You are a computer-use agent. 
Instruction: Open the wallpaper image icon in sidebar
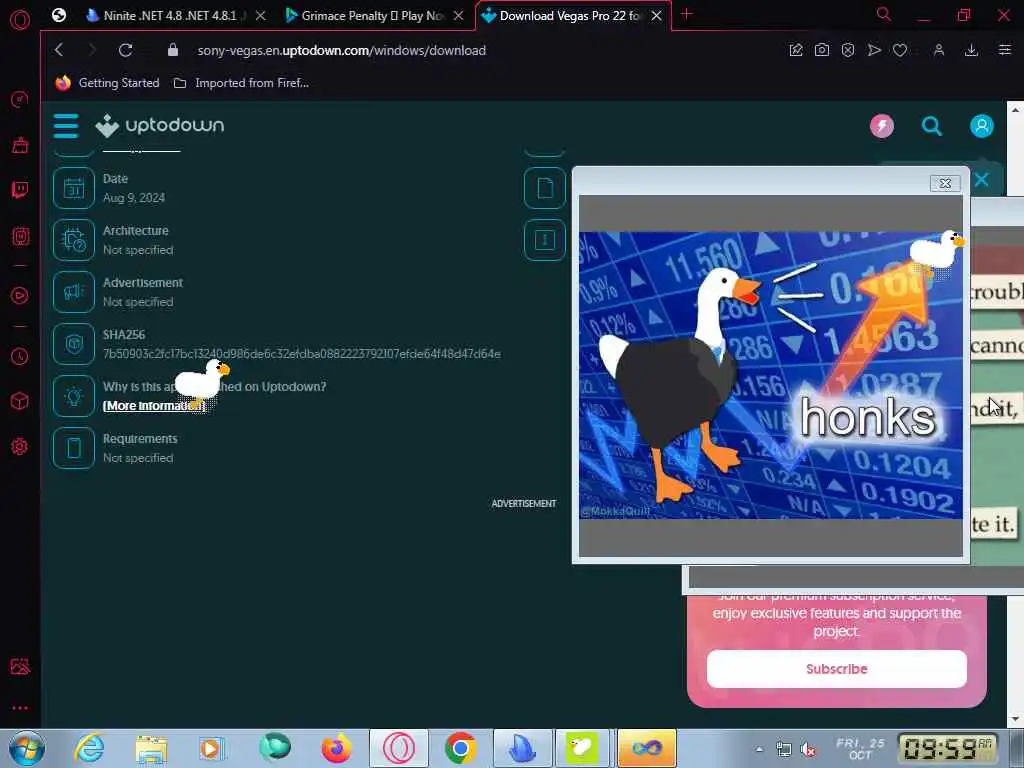click(x=20, y=667)
